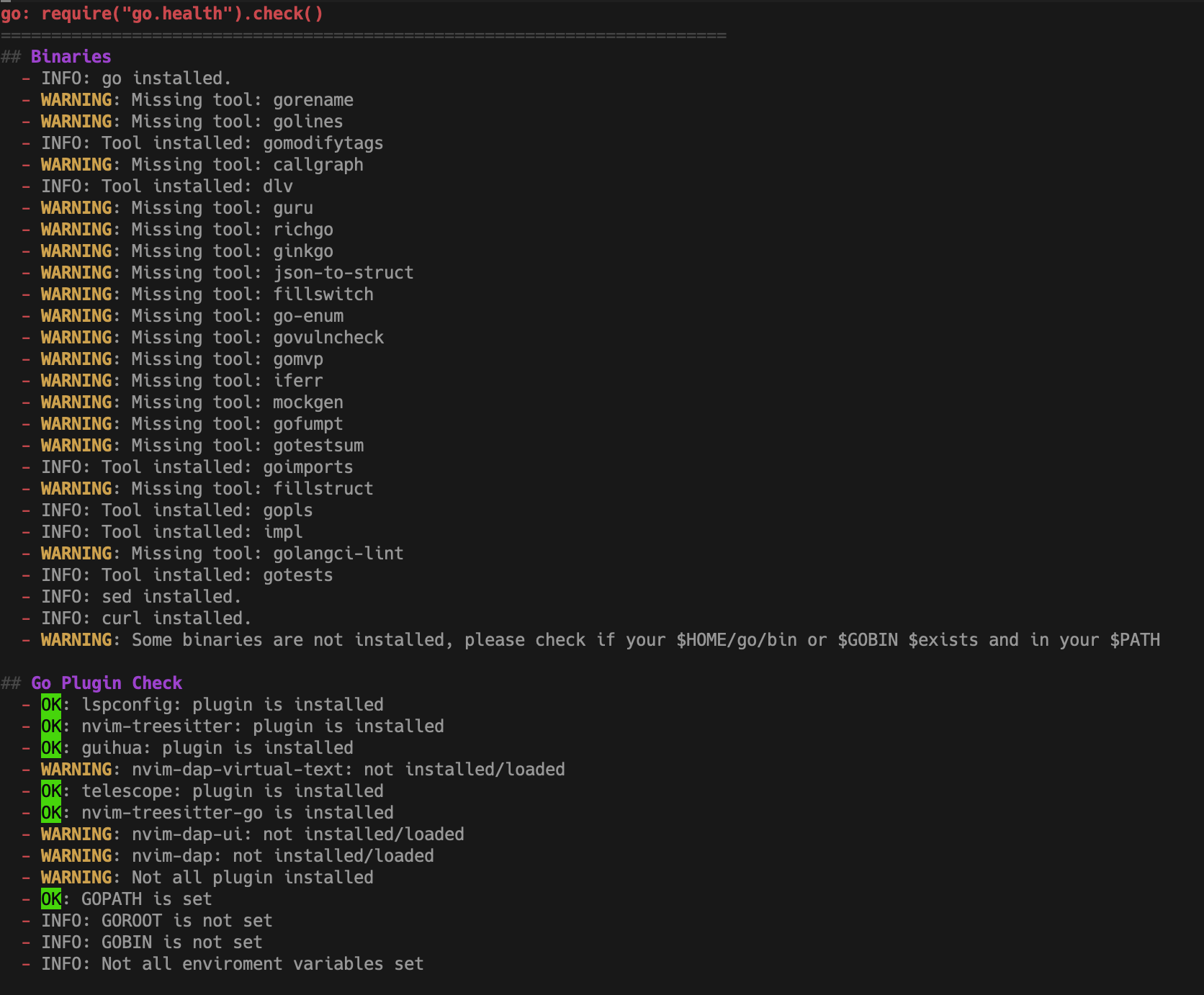Click the OK badge next to nvim-treesitter

(x=50, y=726)
